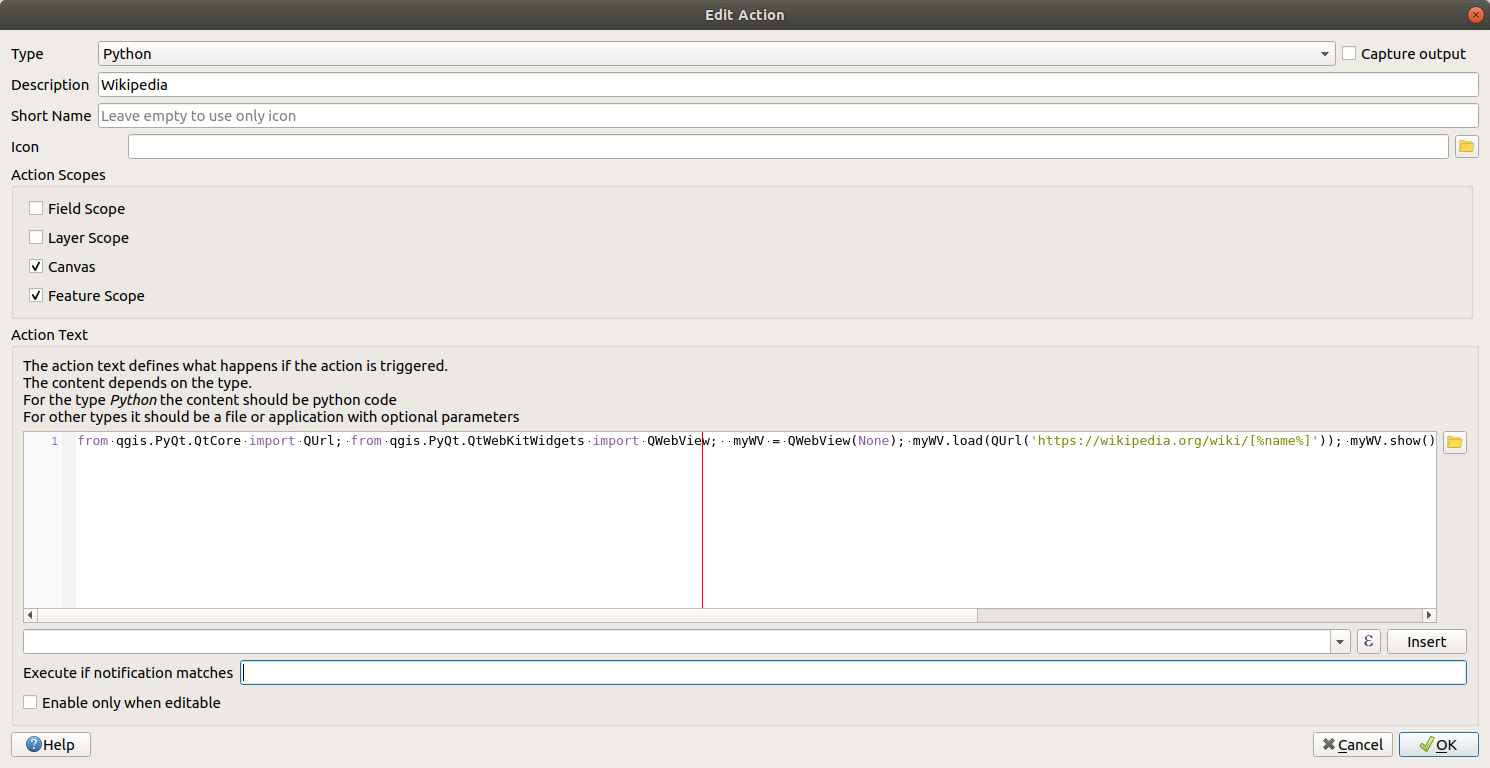Viewport: 1490px width, 768px height.
Task: Insert an expression using the ε button
Action: [1368, 641]
